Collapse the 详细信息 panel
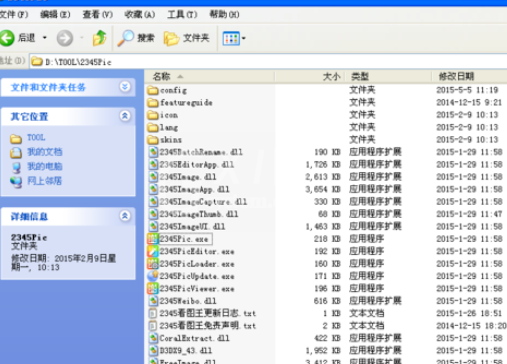Screen dimensions: 507x364 tap(125, 216)
